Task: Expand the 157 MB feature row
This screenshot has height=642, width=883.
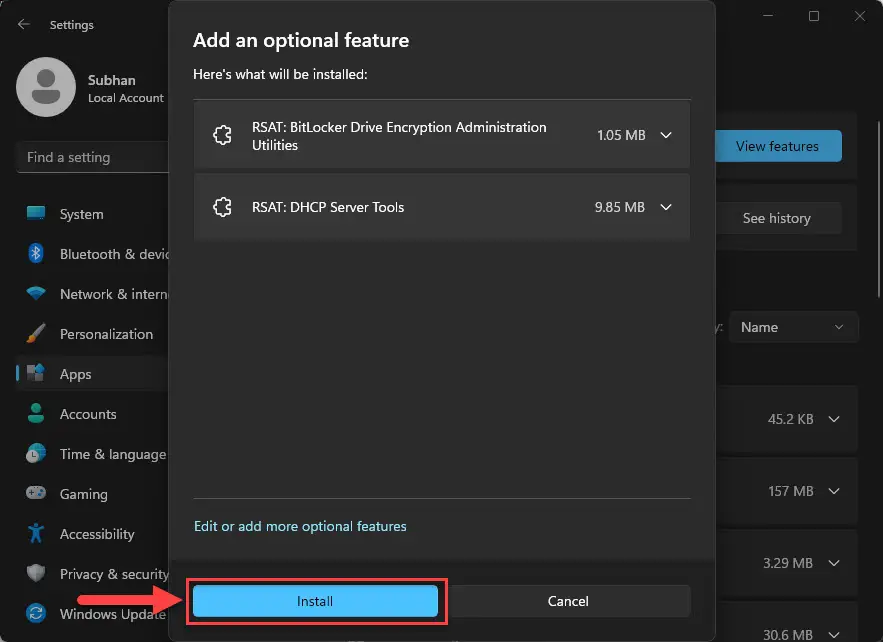Action: (834, 491)
